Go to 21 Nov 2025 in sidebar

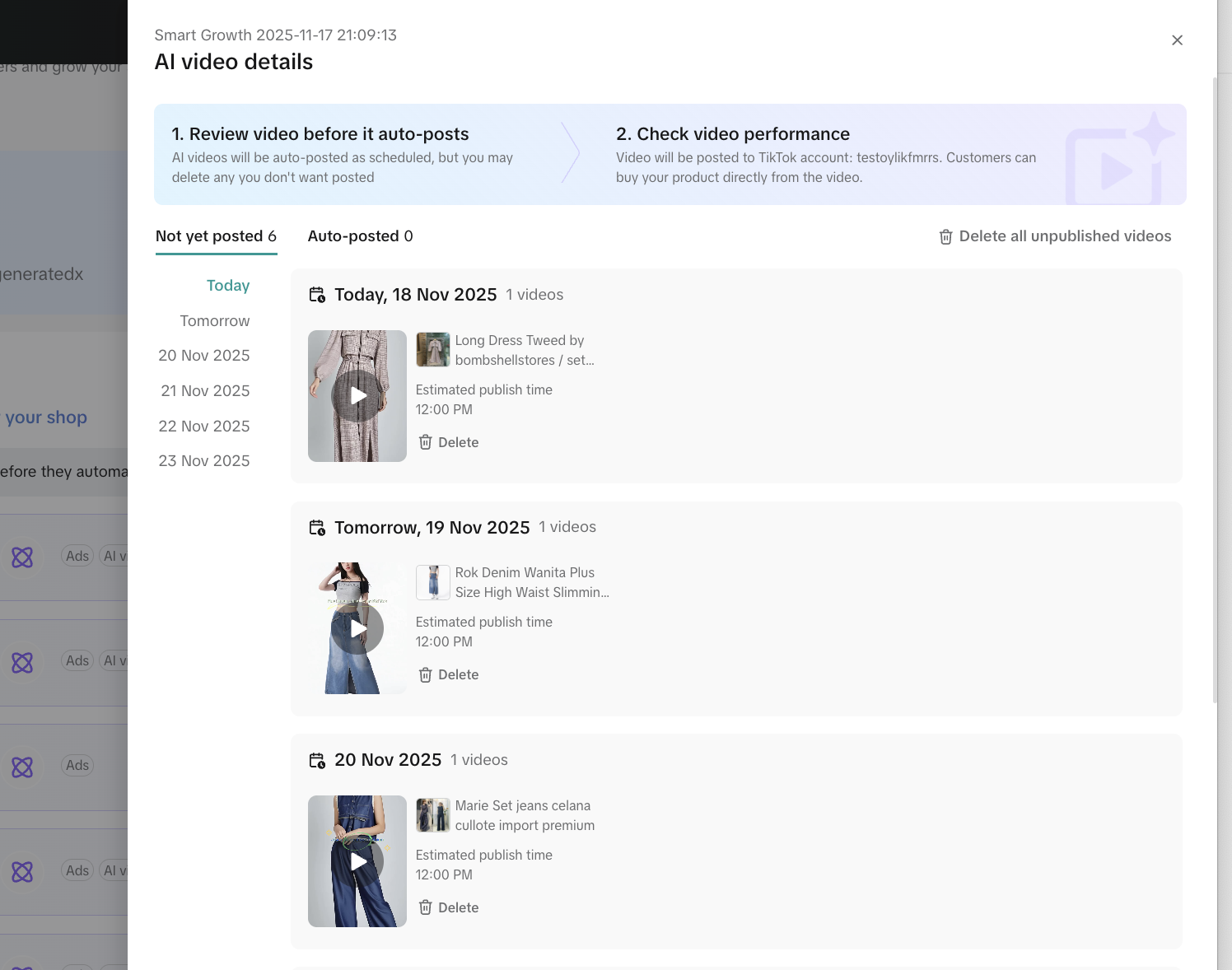(x=205, y=391)
